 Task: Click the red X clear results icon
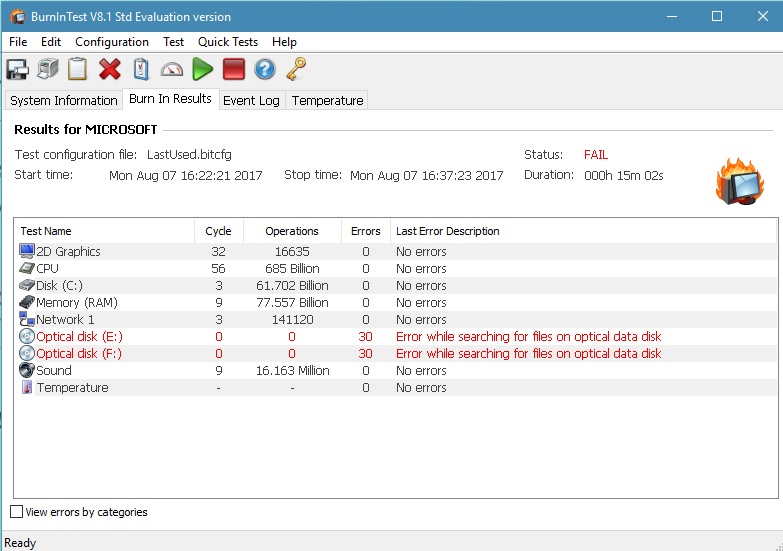110,69
